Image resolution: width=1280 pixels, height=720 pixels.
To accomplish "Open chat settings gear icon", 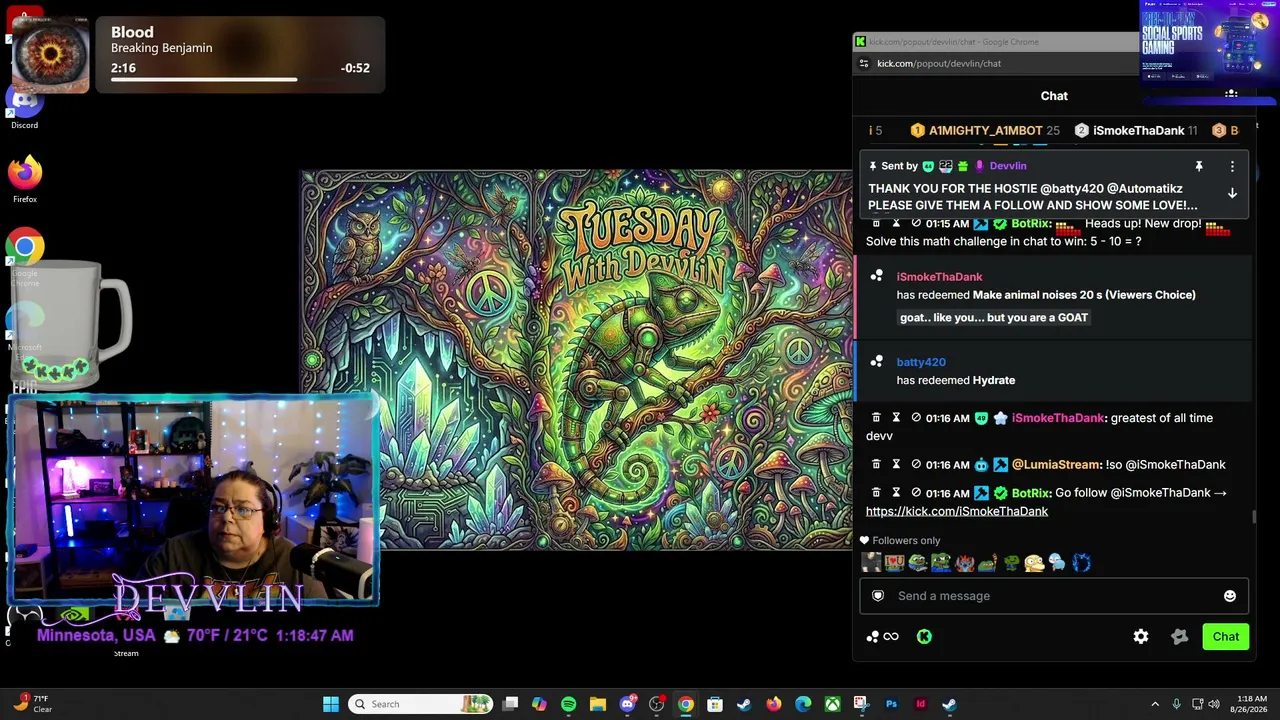I will pyautogui.click(x=1141, y=636).
